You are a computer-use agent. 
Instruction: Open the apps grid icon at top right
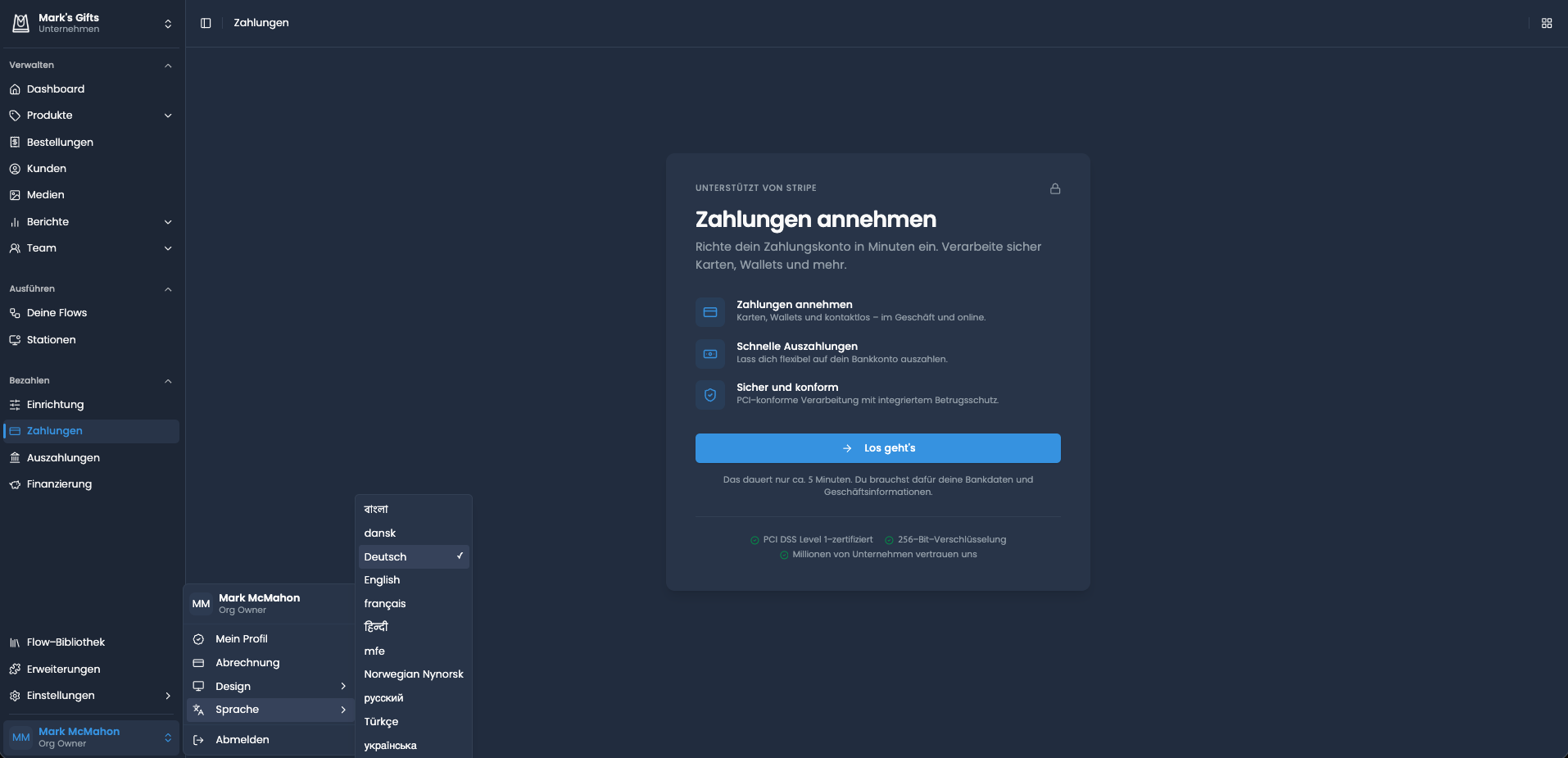pos(1547,23)
